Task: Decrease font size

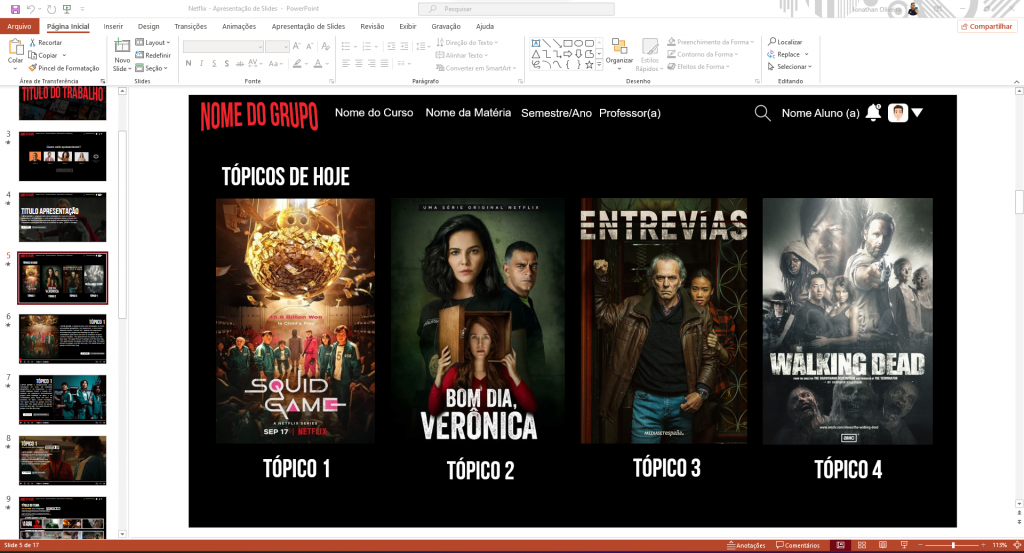Action: 310,46
